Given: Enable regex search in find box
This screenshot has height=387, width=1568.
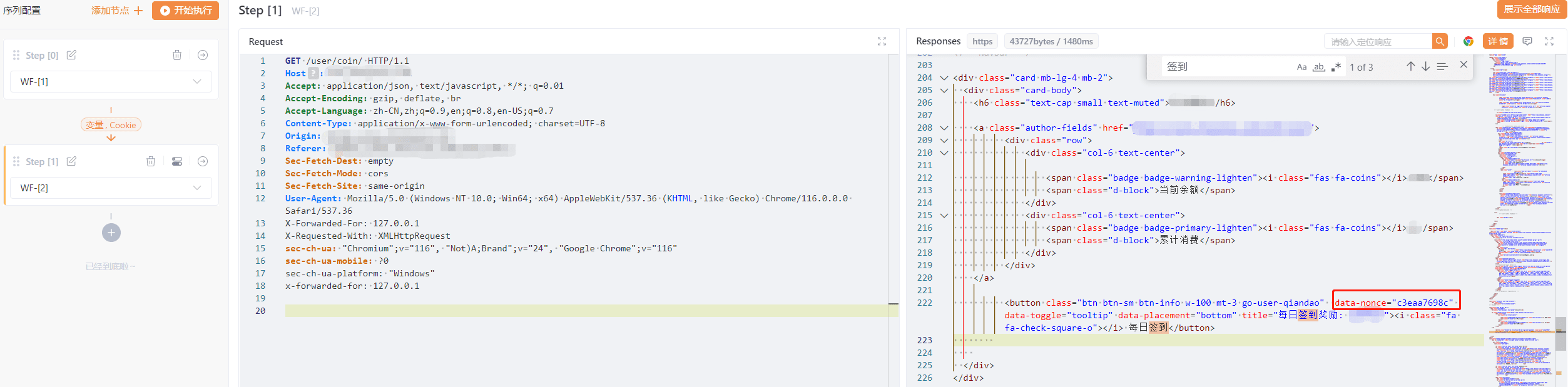Looking at the screenshot, I should 1336,67.
